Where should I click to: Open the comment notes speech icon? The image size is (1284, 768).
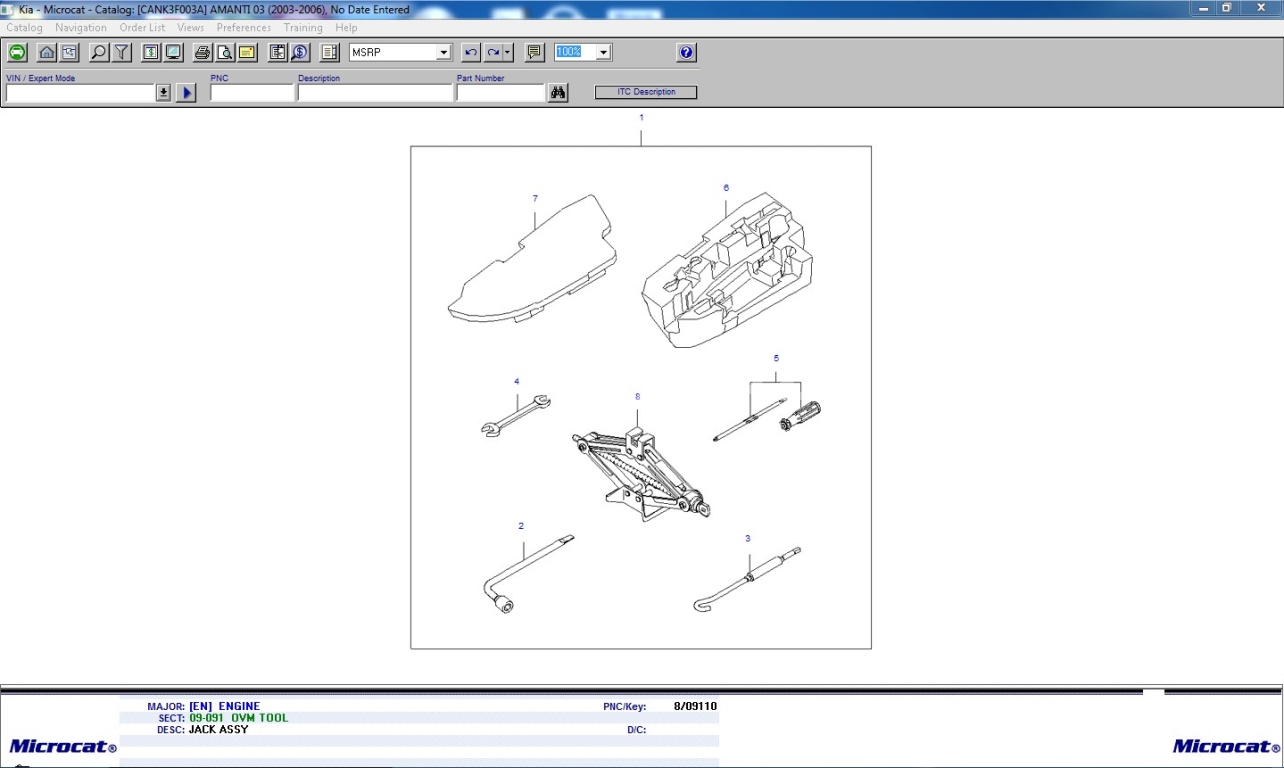click(x=535, y=52)
